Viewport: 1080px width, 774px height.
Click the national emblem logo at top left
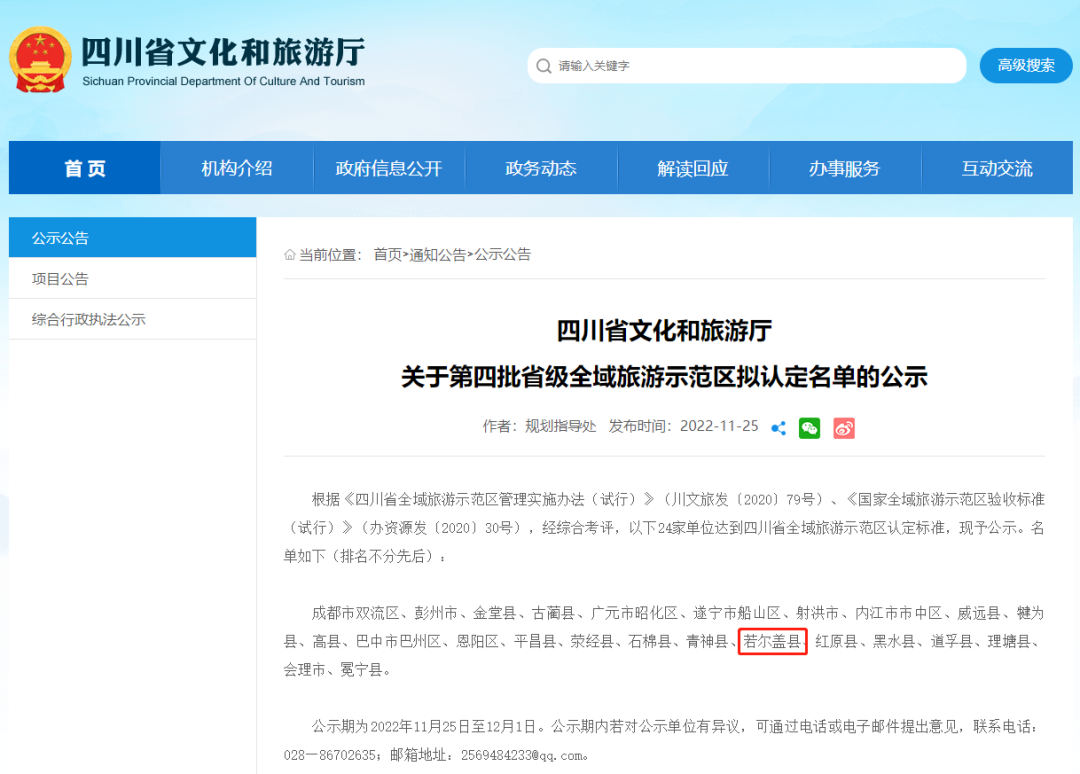pos(41,58)
